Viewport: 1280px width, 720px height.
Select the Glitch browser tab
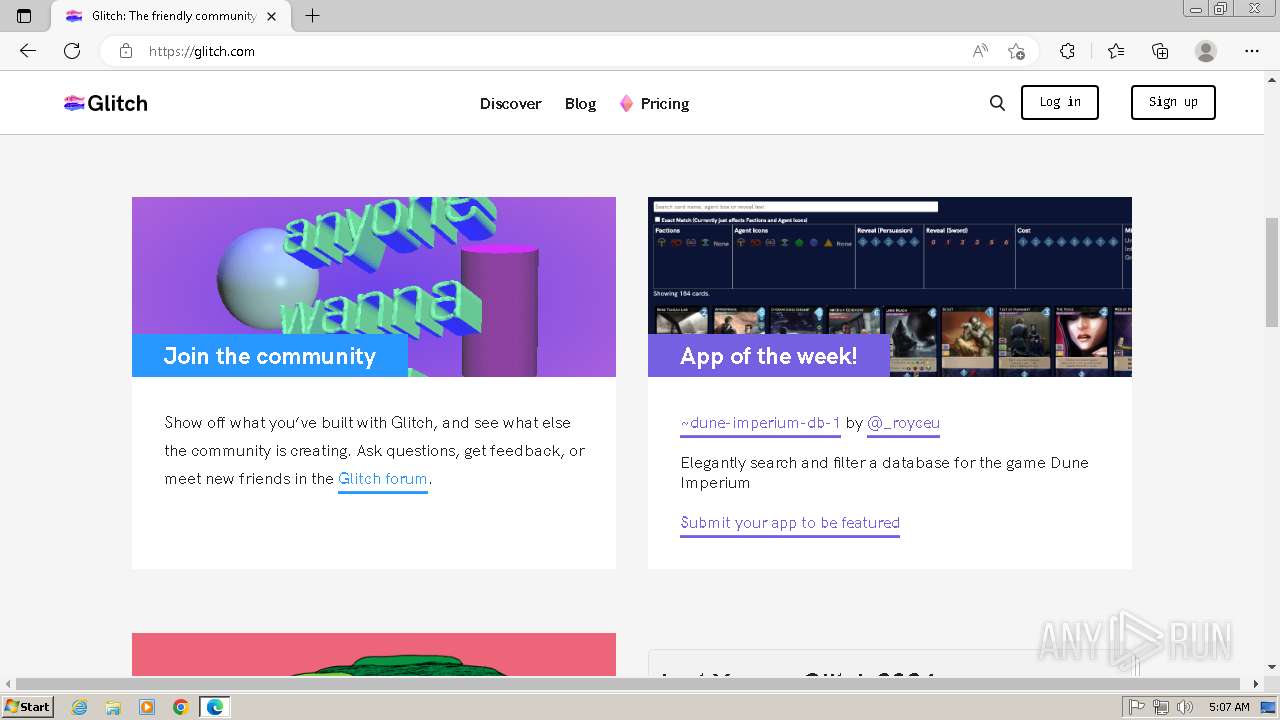point(169,16)
